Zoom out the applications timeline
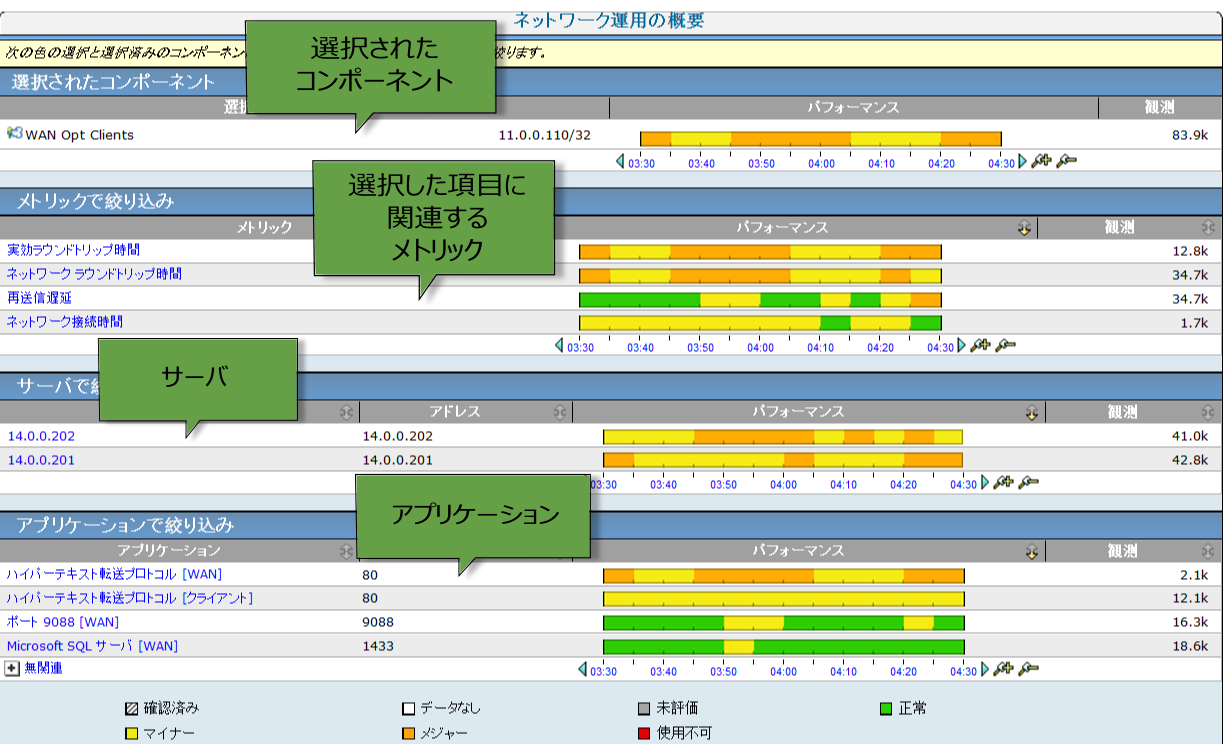The width and height of the screenshot is (1224, 744). click(1029, 669)
